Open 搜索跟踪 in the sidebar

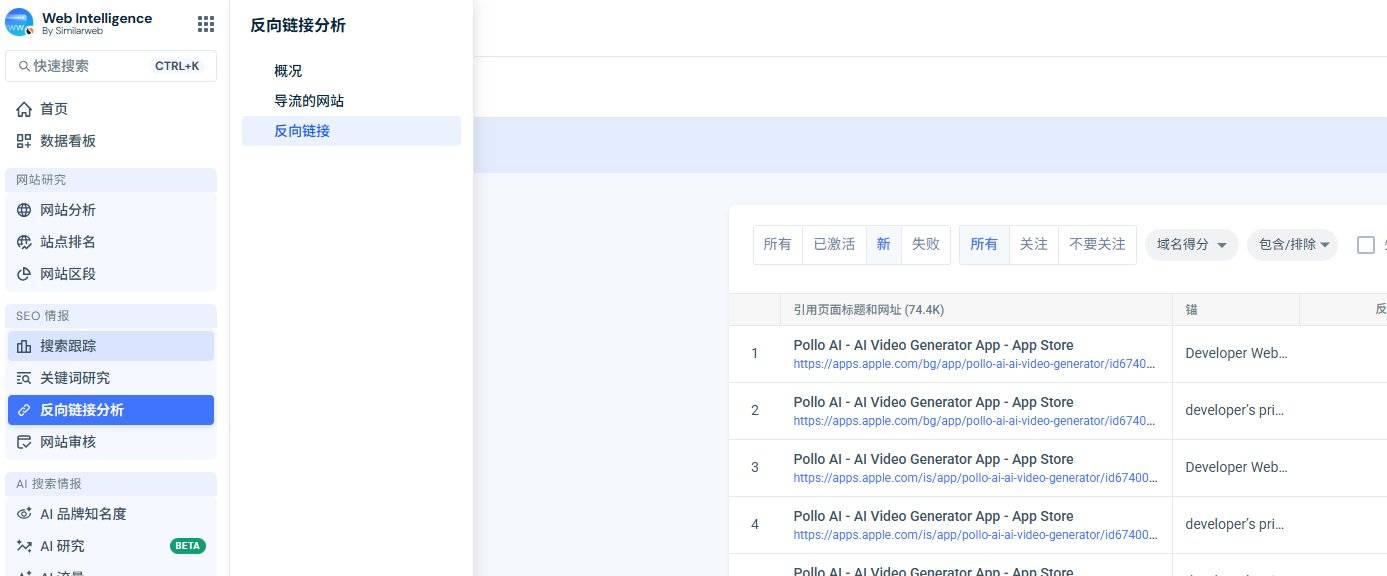tap(111, 346)
